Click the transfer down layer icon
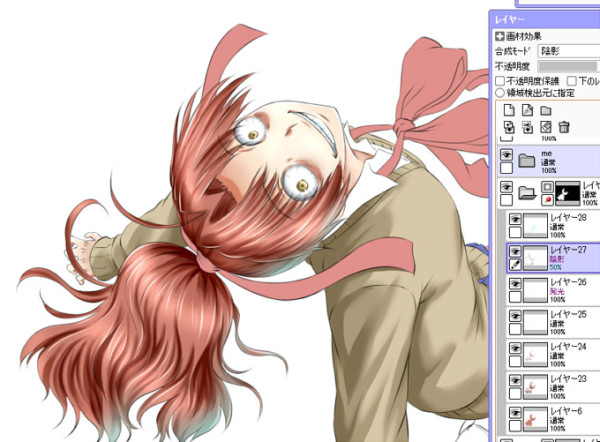Image resolution: width=600 pixels, height=442 pixels. pos(509,127)
